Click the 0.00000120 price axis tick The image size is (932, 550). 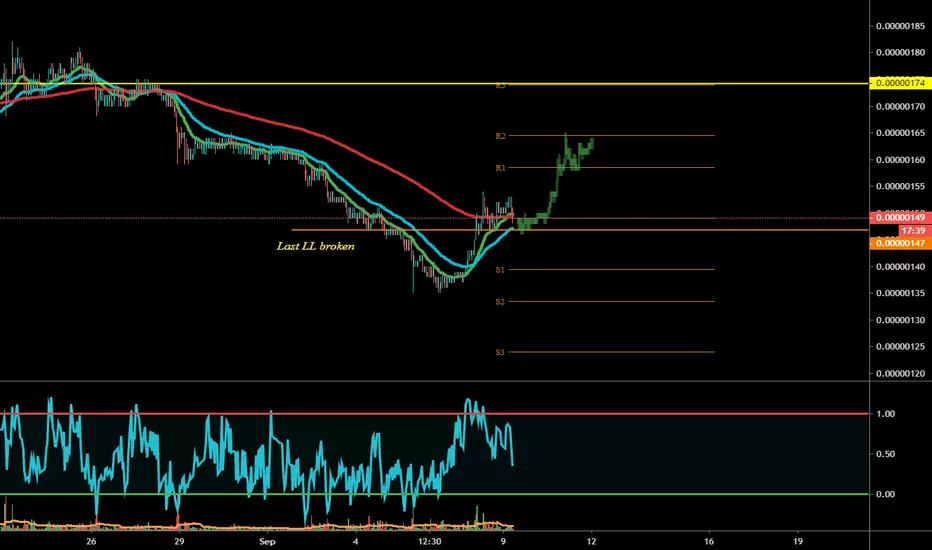click(900, 374)
